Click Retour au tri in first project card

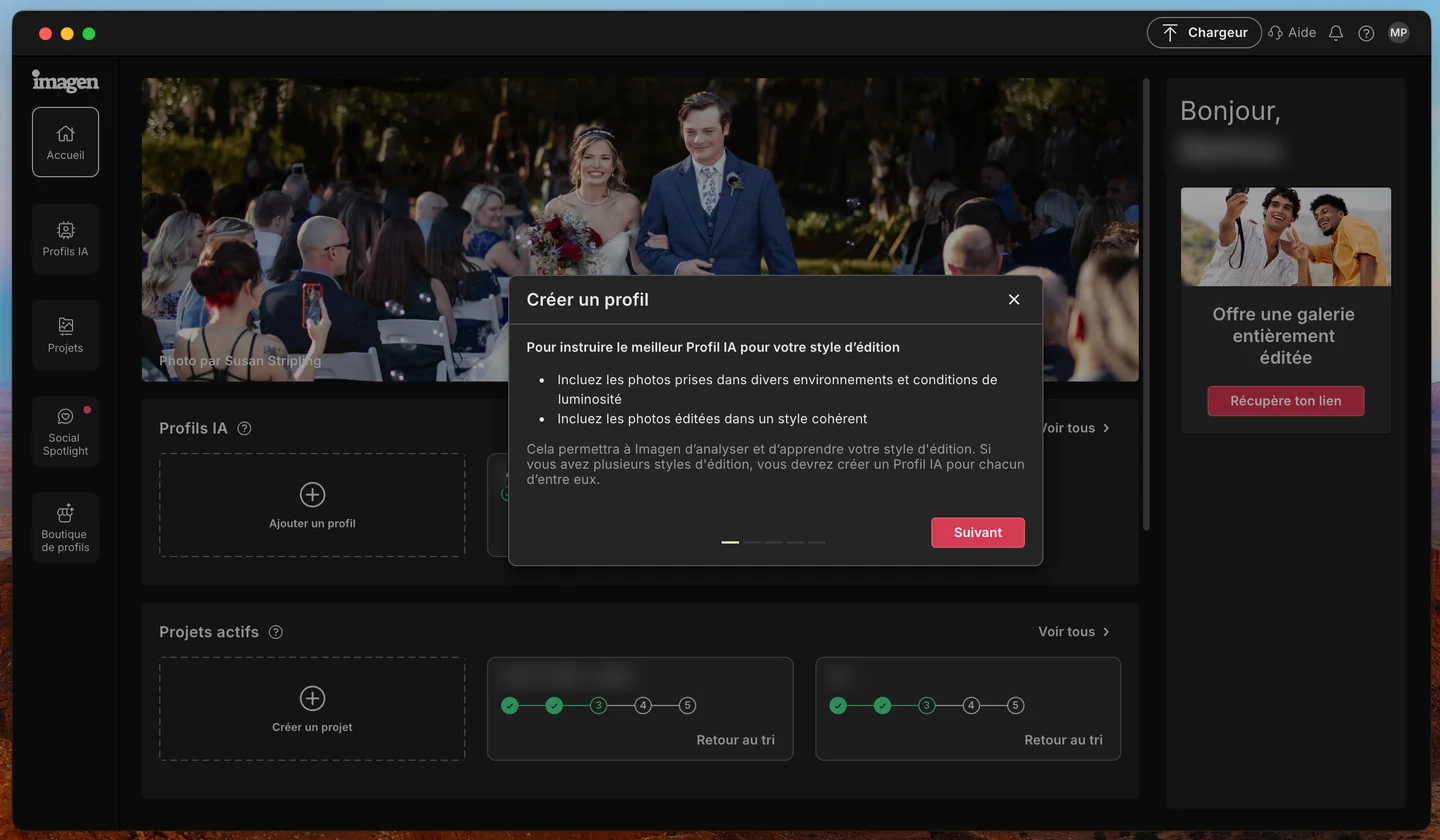tap(735, 740)
